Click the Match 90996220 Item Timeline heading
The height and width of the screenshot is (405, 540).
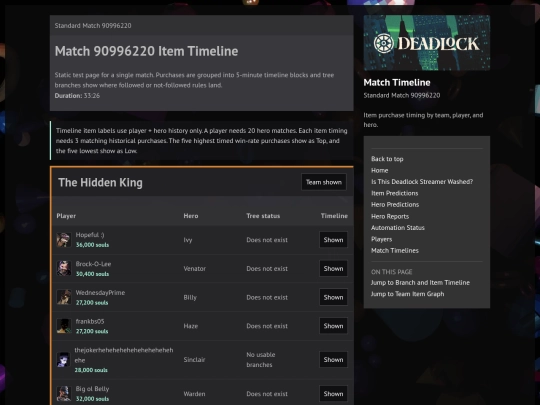146,51
